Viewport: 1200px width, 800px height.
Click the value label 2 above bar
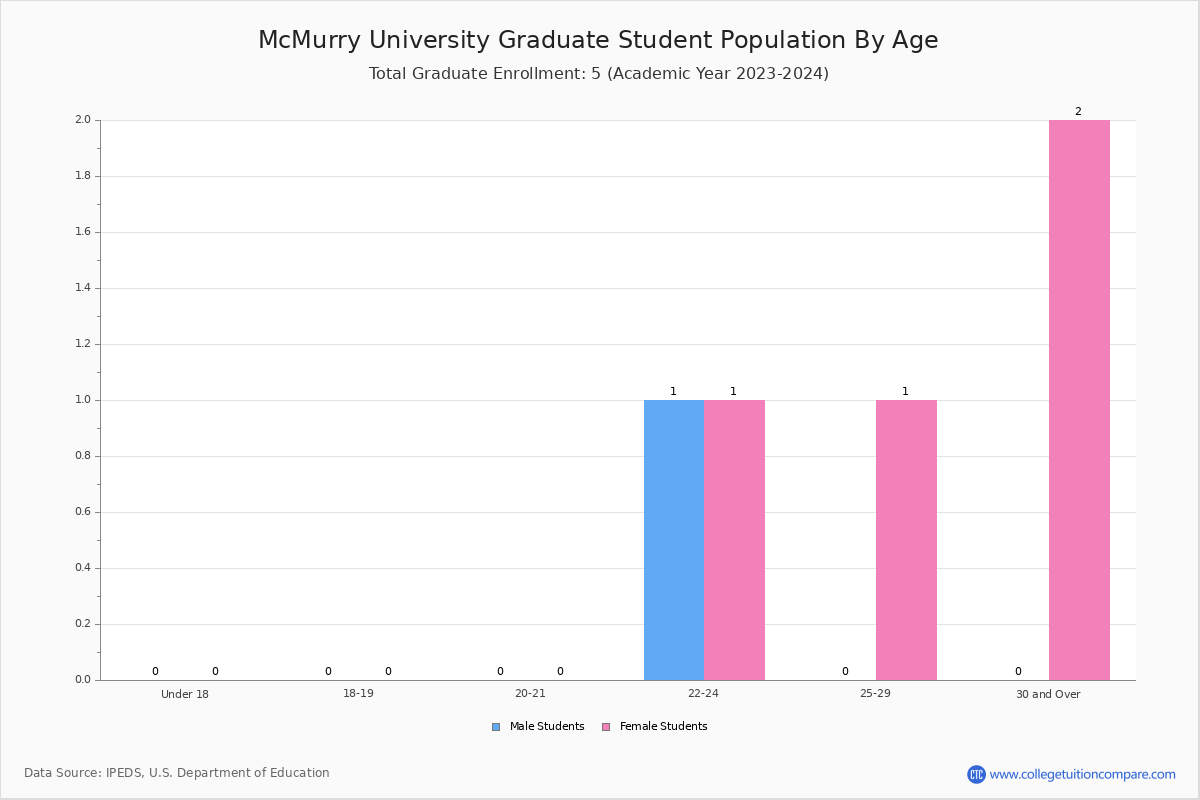pyautogui.click(x=1078, y=112)
